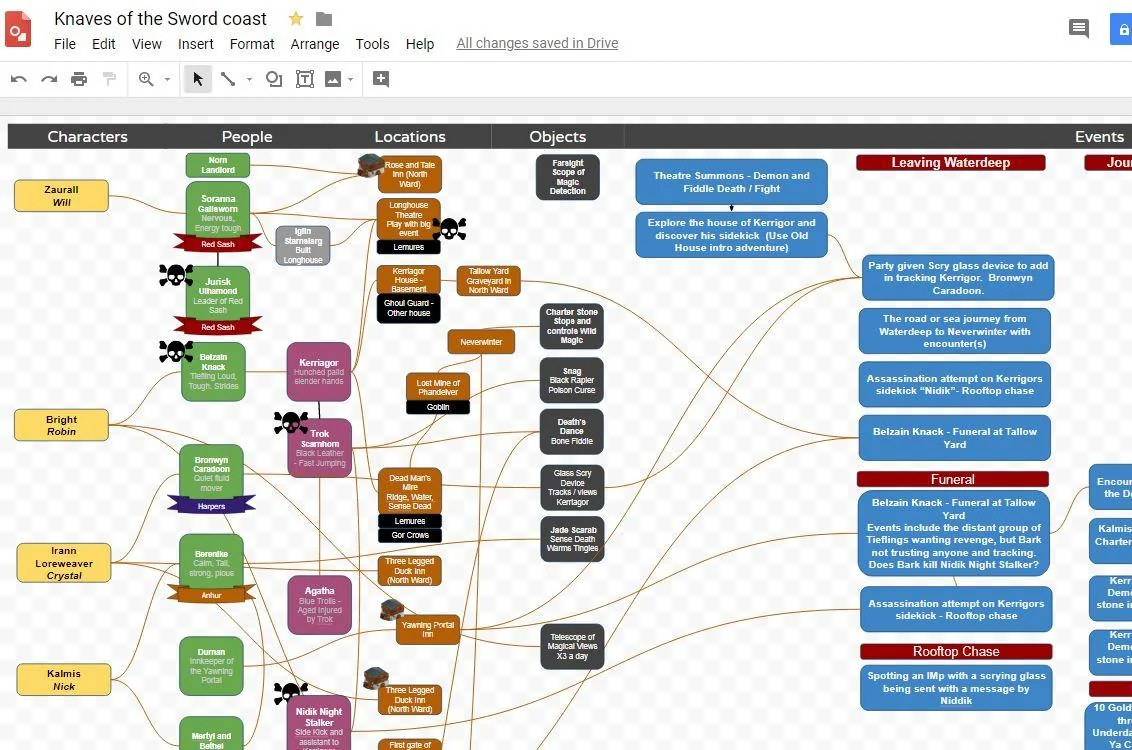Click the Insert image icon

click(333, 79)
